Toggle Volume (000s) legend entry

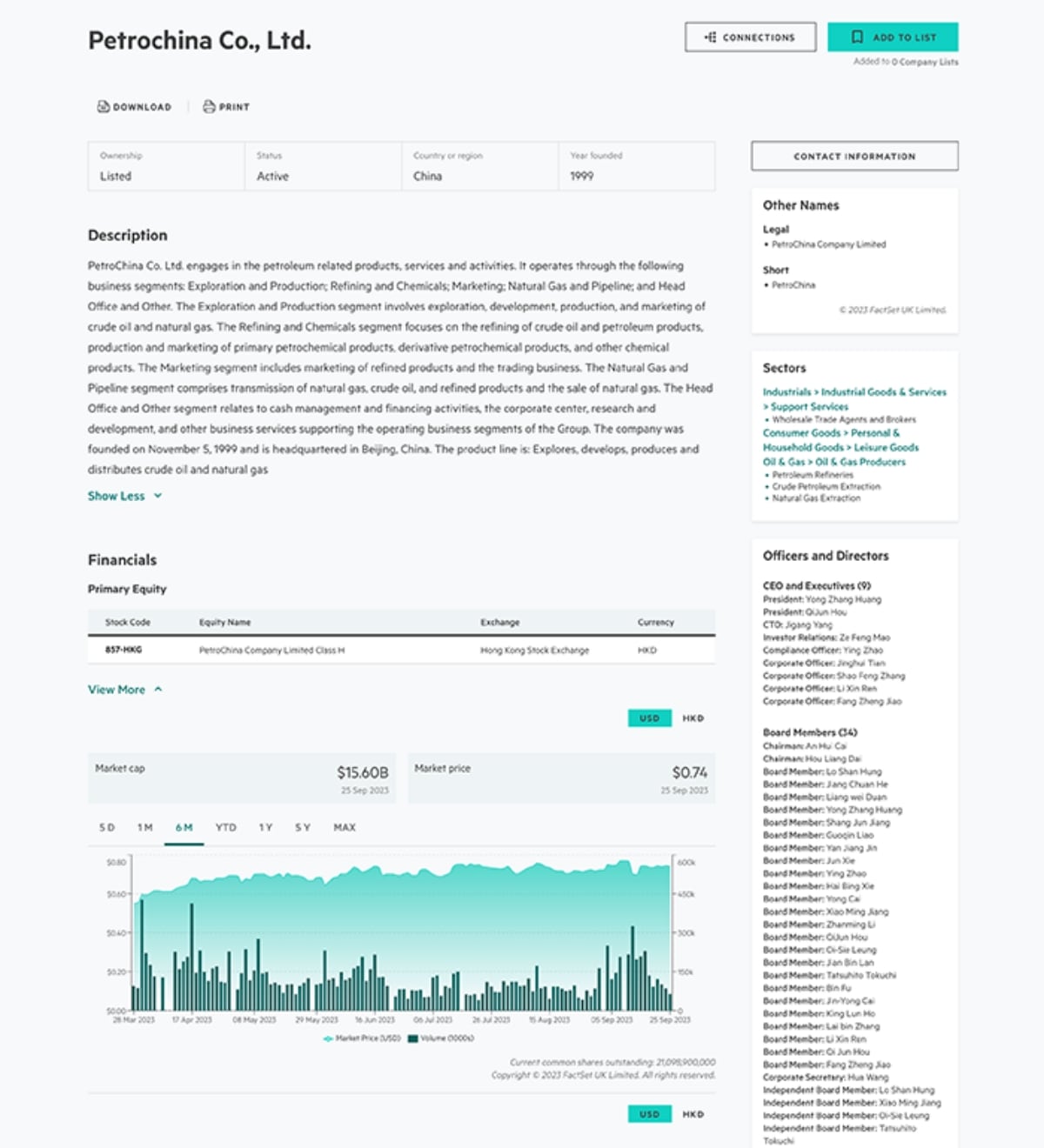point(441,1038)
